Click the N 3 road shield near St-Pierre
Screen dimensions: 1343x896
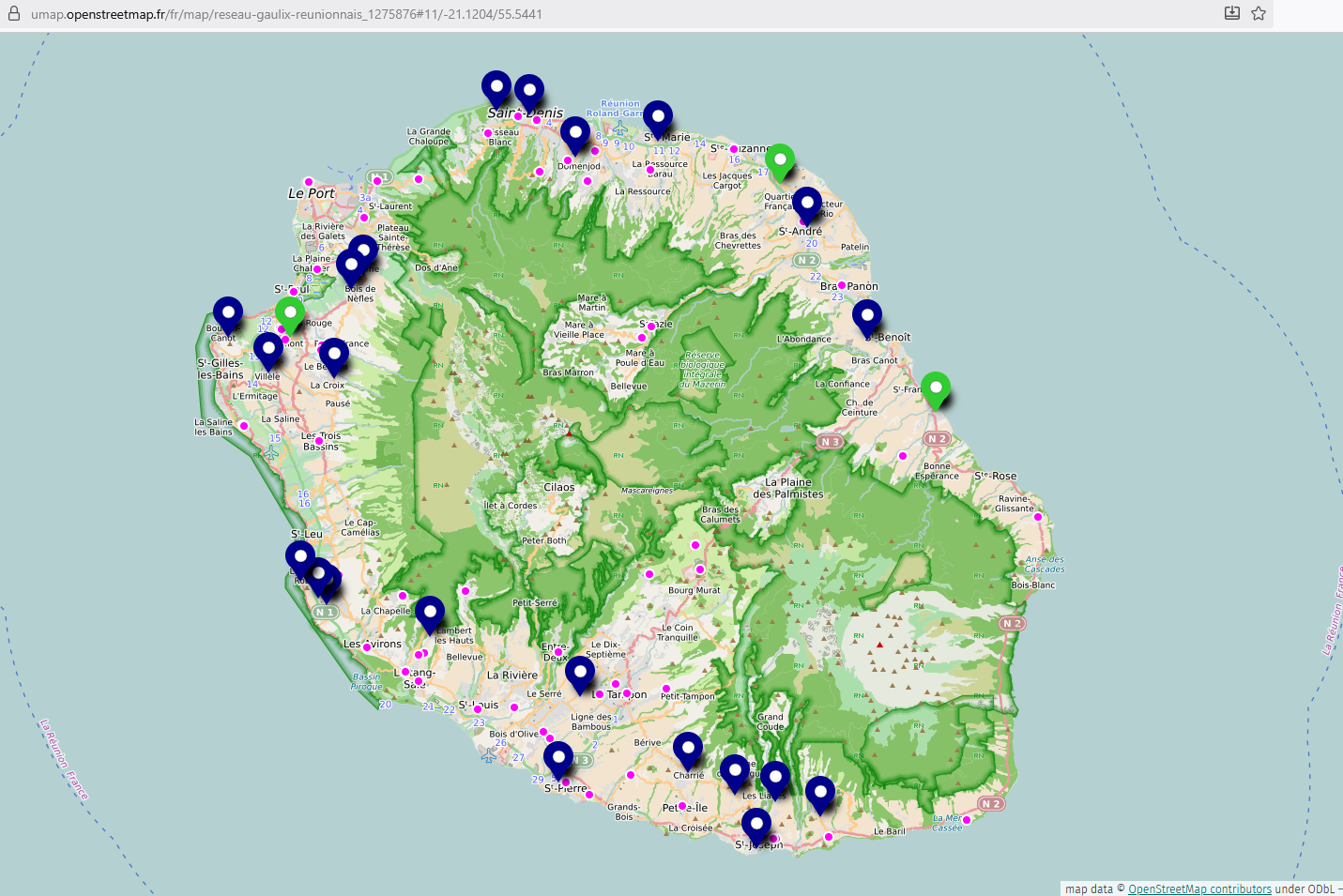tap(583, 760)
